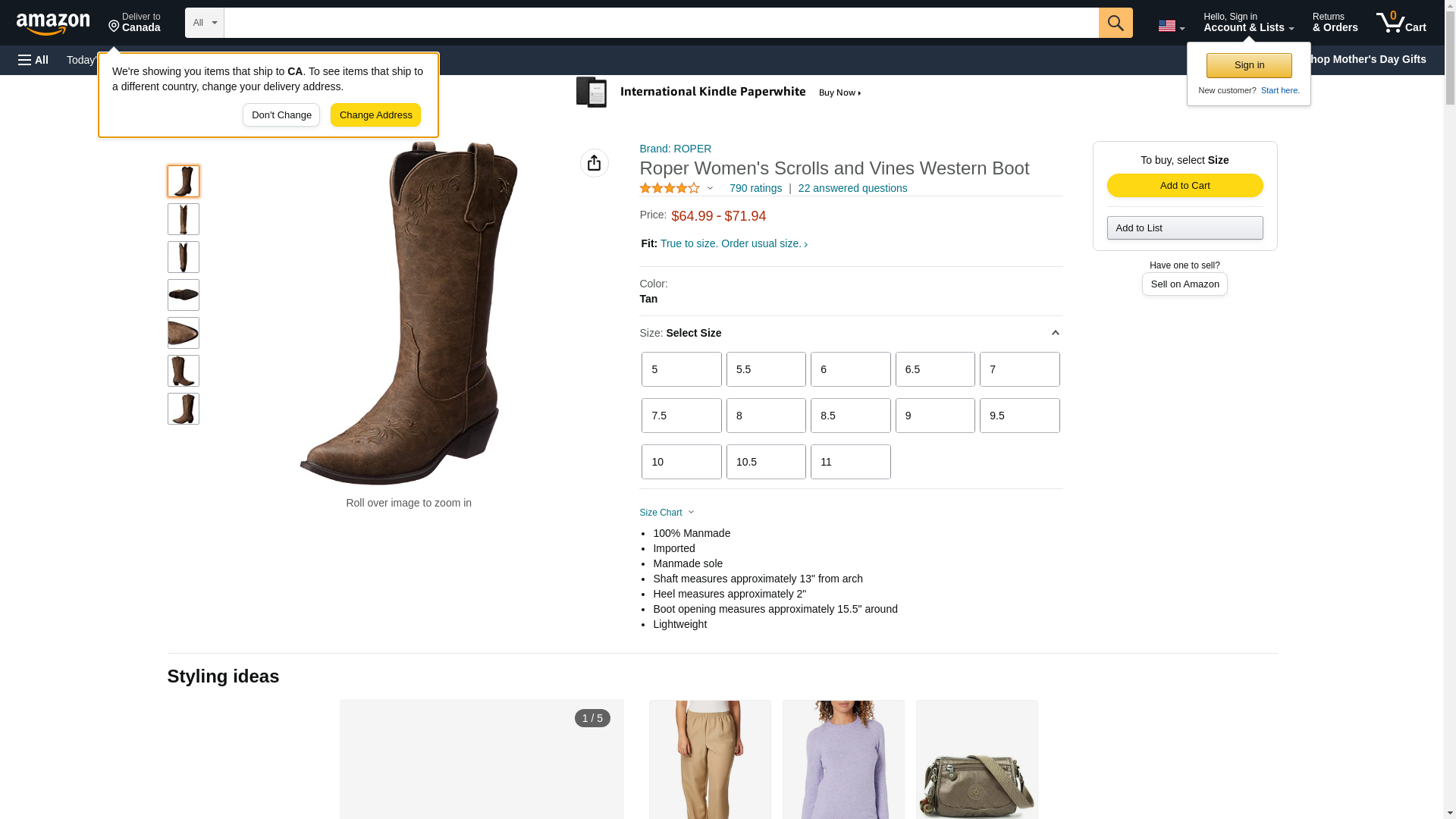Choose size 9 button

point(934,416)
